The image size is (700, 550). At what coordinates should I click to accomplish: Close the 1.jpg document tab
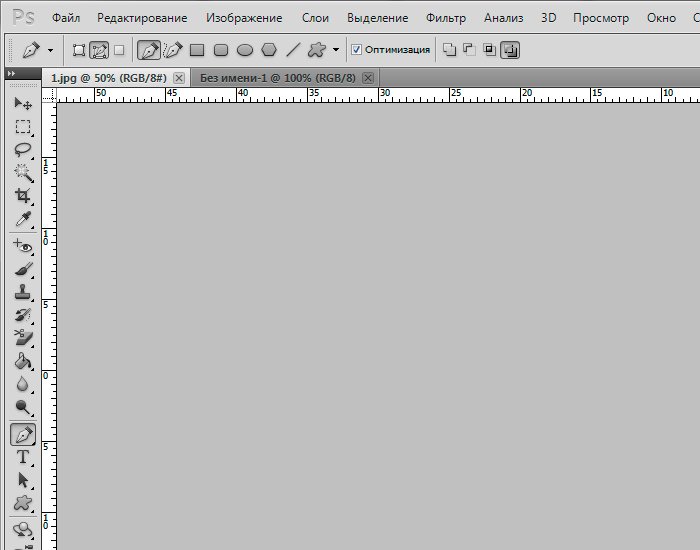[x=179, y=78]
